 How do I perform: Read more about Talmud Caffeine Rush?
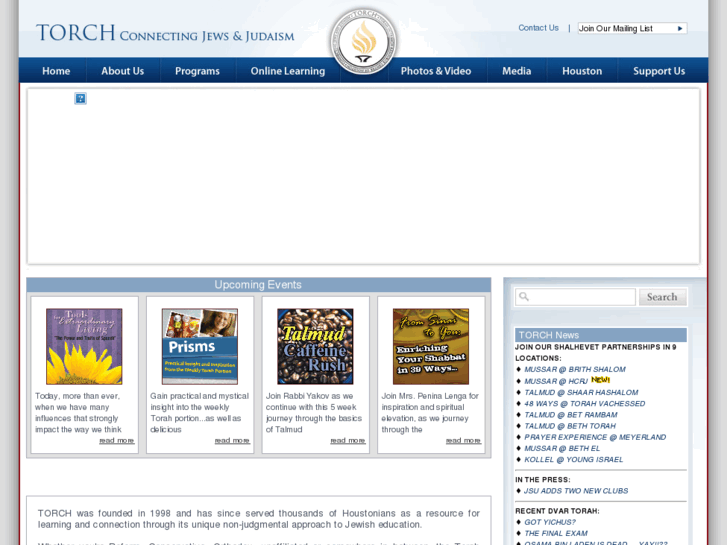348,441
